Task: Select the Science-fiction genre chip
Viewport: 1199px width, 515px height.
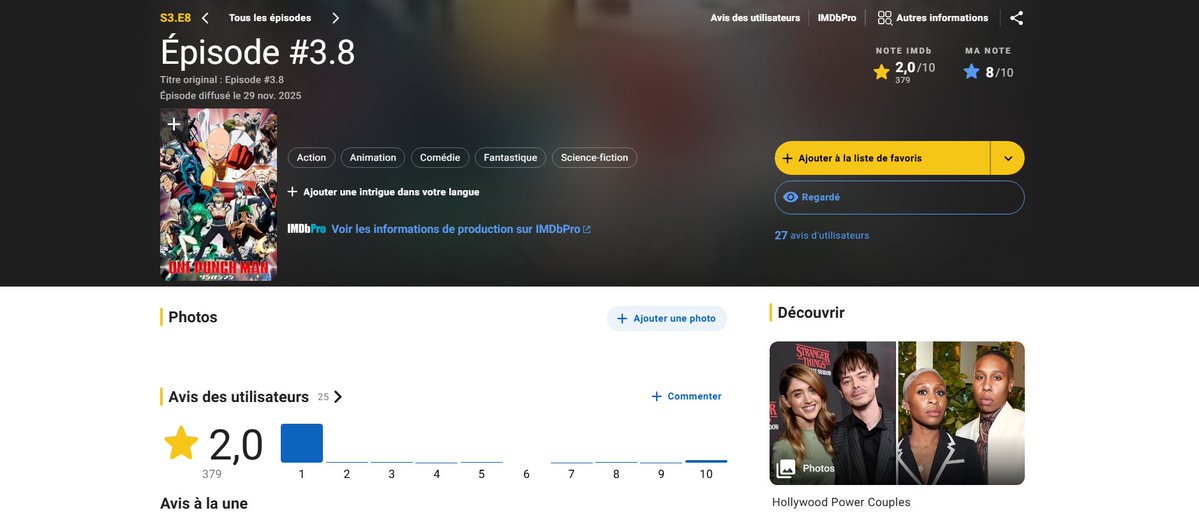Action: click(x=594, y=158)
